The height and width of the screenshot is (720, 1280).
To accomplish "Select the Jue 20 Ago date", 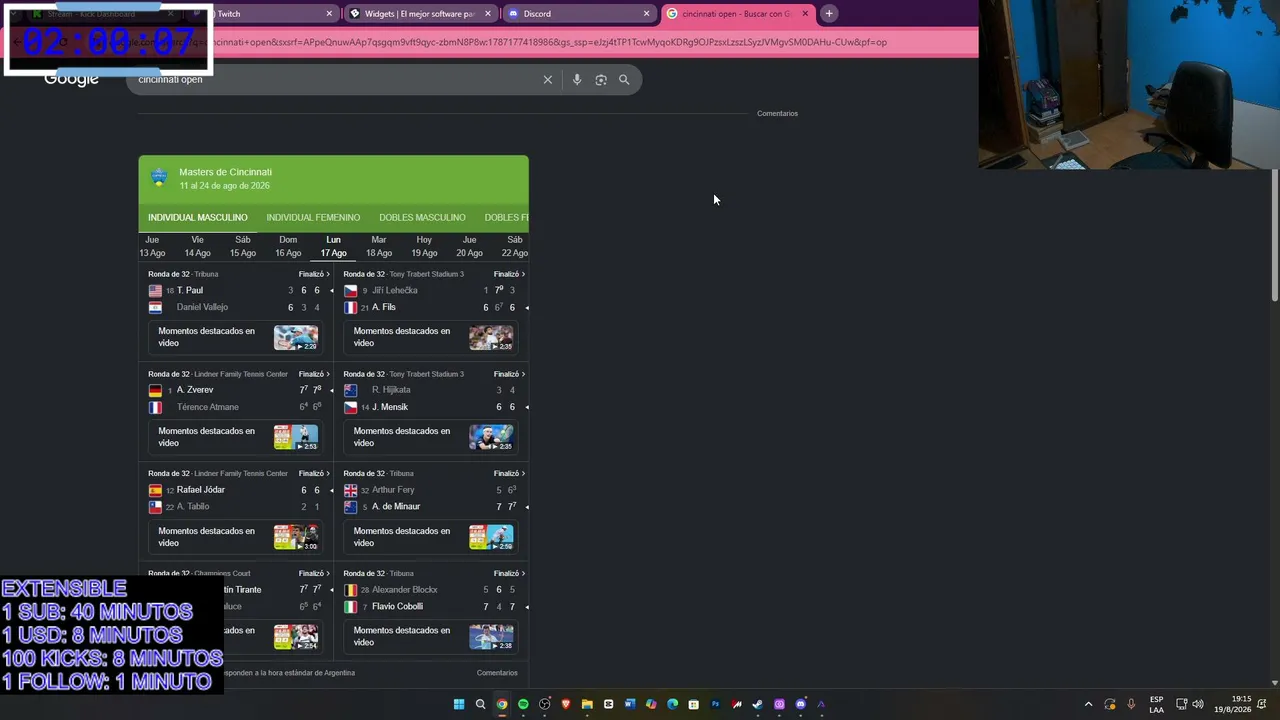I will tap(469, 246).
